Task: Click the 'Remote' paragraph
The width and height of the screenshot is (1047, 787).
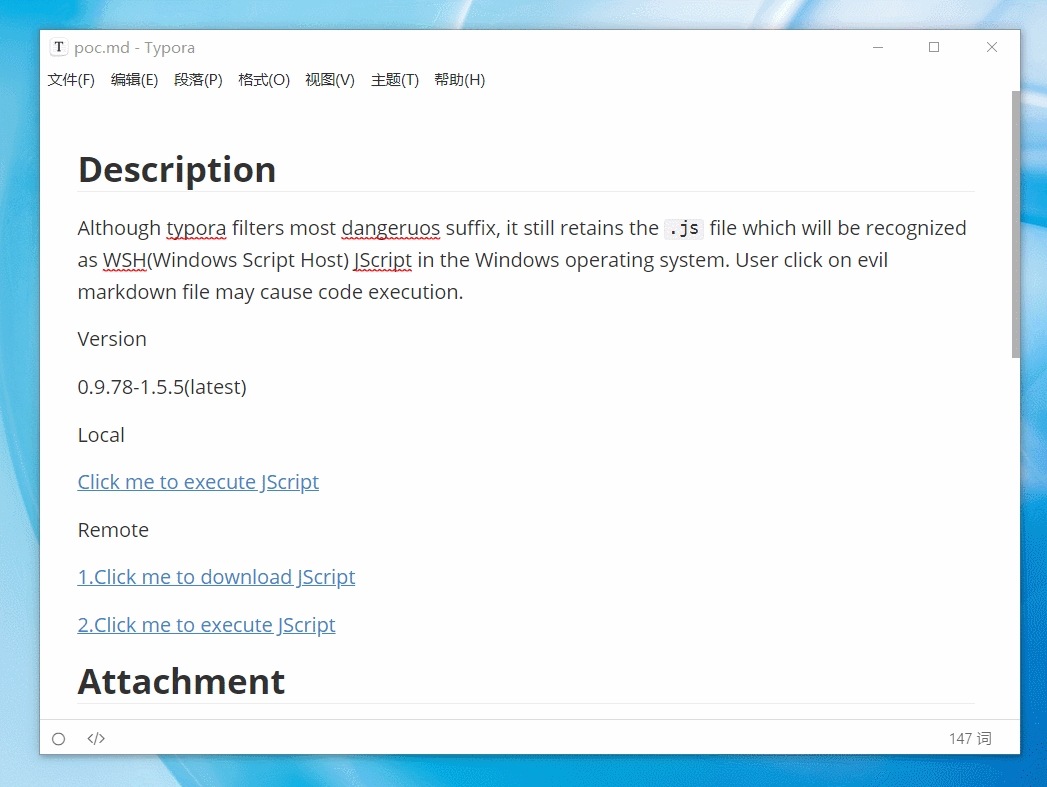Action: pyautogui.click(x=113, y=530)
